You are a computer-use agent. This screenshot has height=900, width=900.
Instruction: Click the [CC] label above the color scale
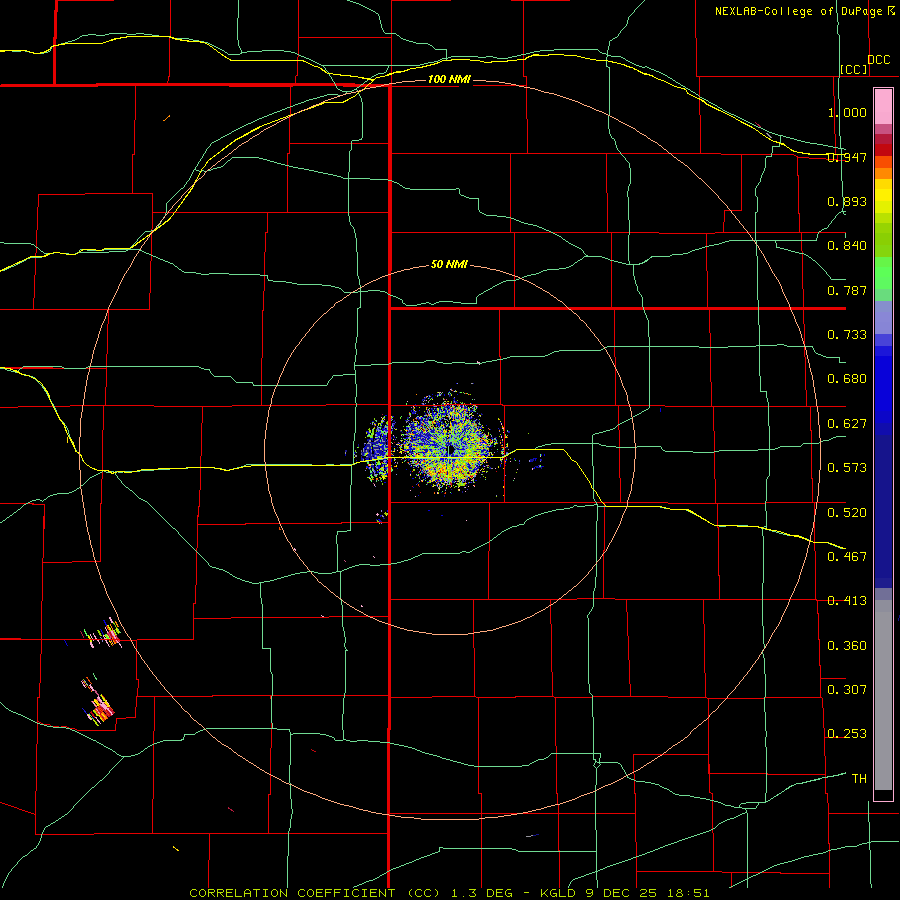click(x=854, y=69)
